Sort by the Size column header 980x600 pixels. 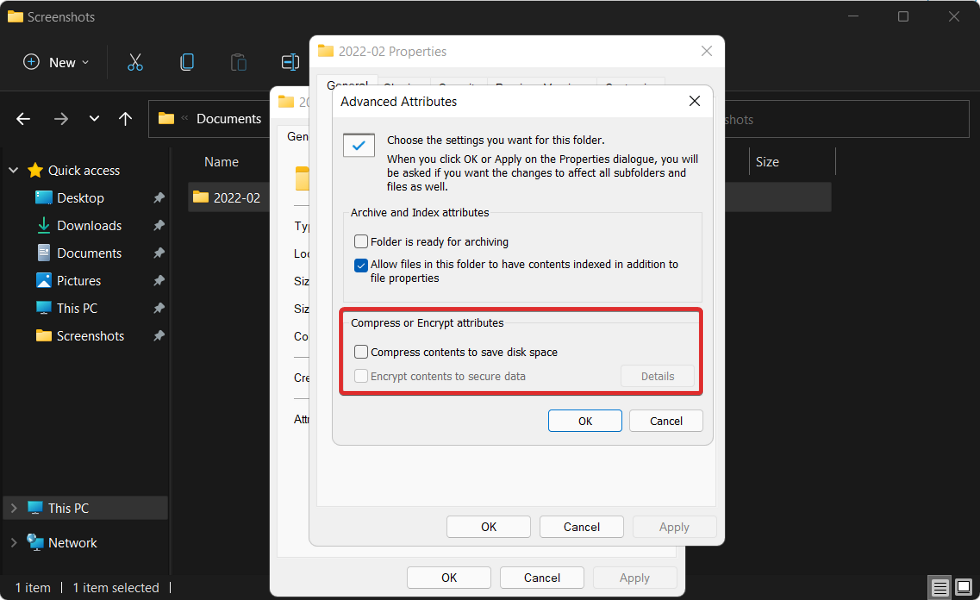click(x=768, y=162)
